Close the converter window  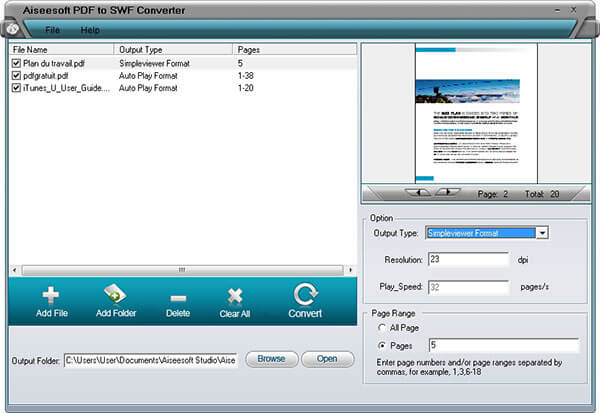point(573,10)
